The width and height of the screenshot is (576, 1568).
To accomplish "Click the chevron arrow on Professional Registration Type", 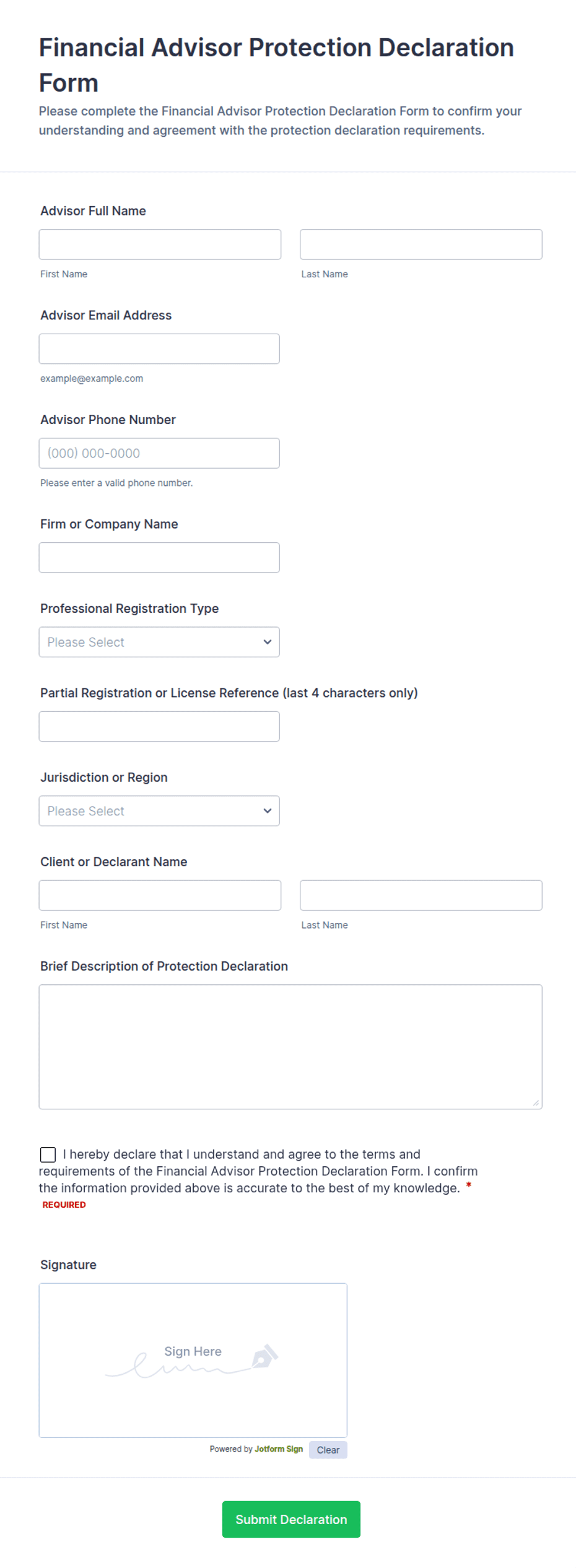I will coord(268,642).
